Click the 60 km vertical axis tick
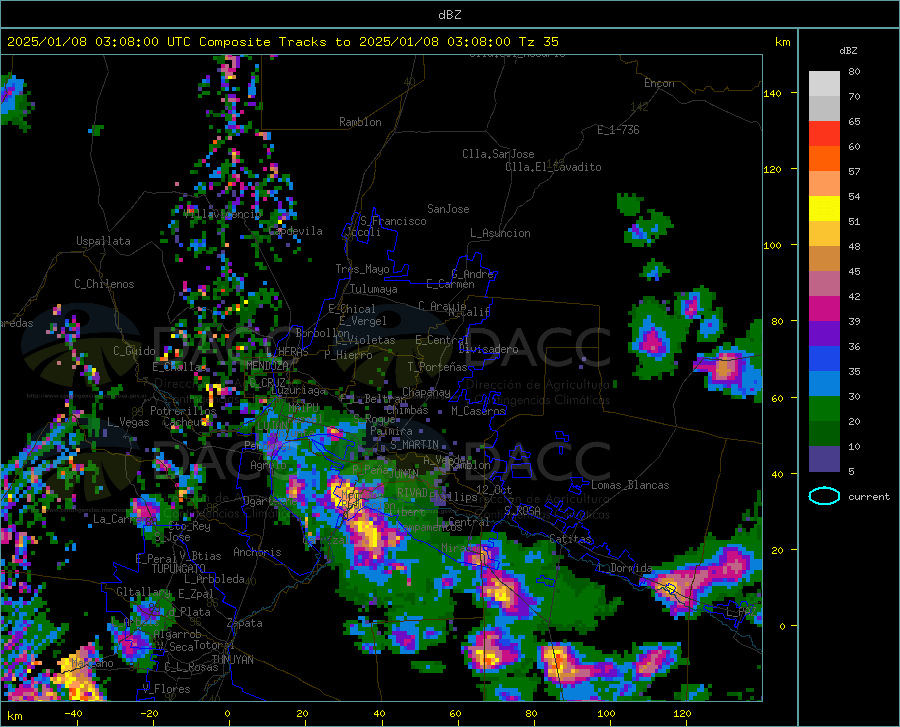Image resolution: width=900 pixels, height=727 pixels. pyautogui.click(x=777, y=398)
